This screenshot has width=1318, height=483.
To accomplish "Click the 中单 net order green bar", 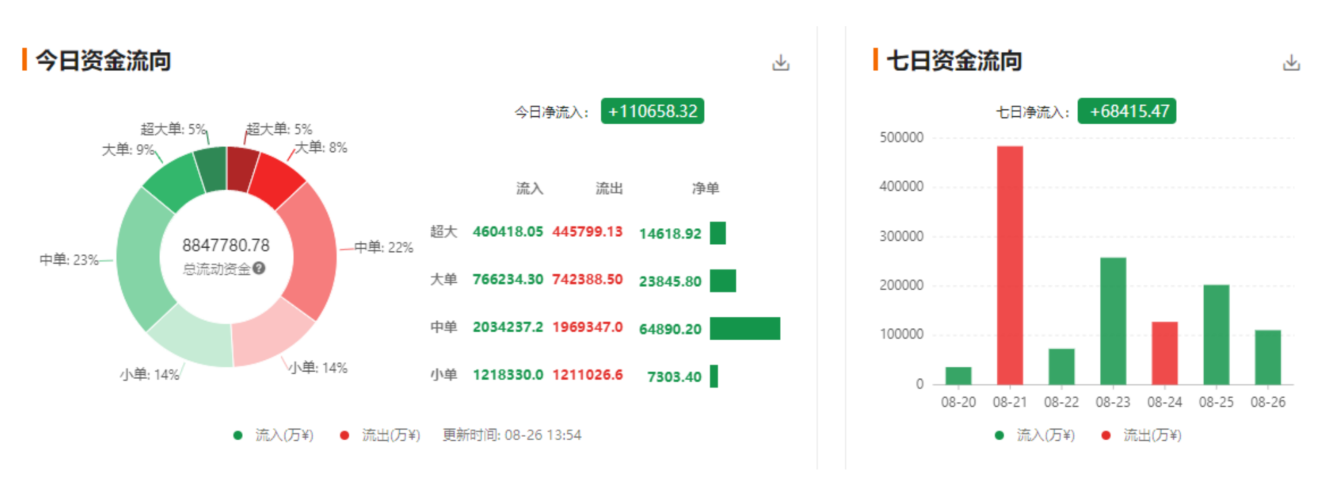I will pos(745,328).
